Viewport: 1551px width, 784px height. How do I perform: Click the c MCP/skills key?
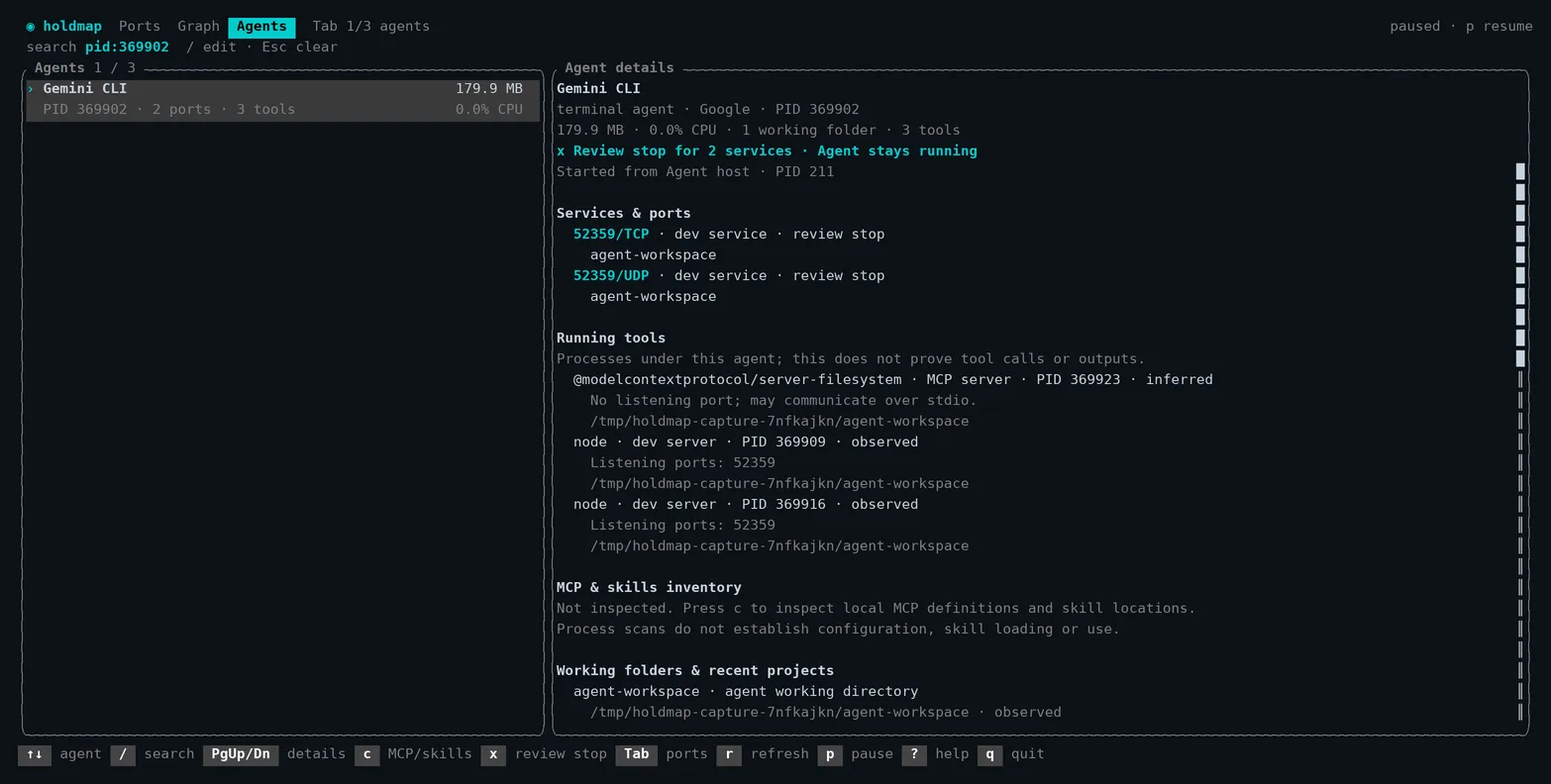[366, 754]
